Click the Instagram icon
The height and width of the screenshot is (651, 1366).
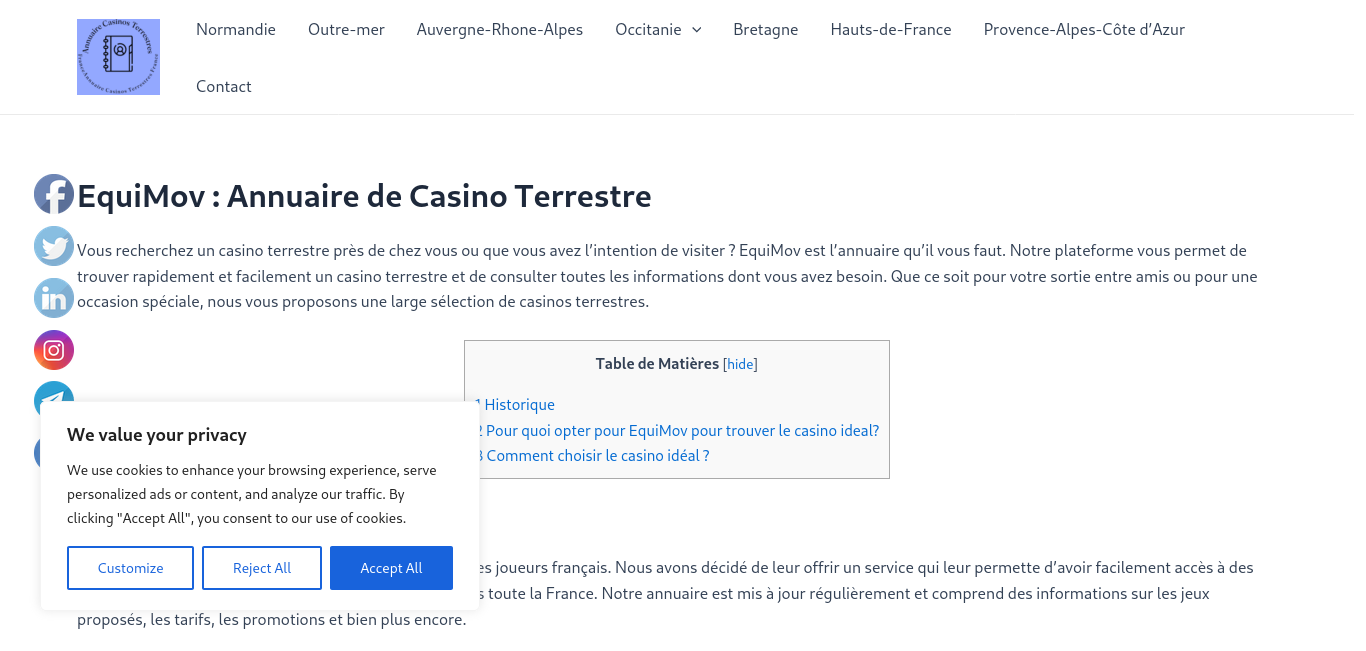[54, 350]
